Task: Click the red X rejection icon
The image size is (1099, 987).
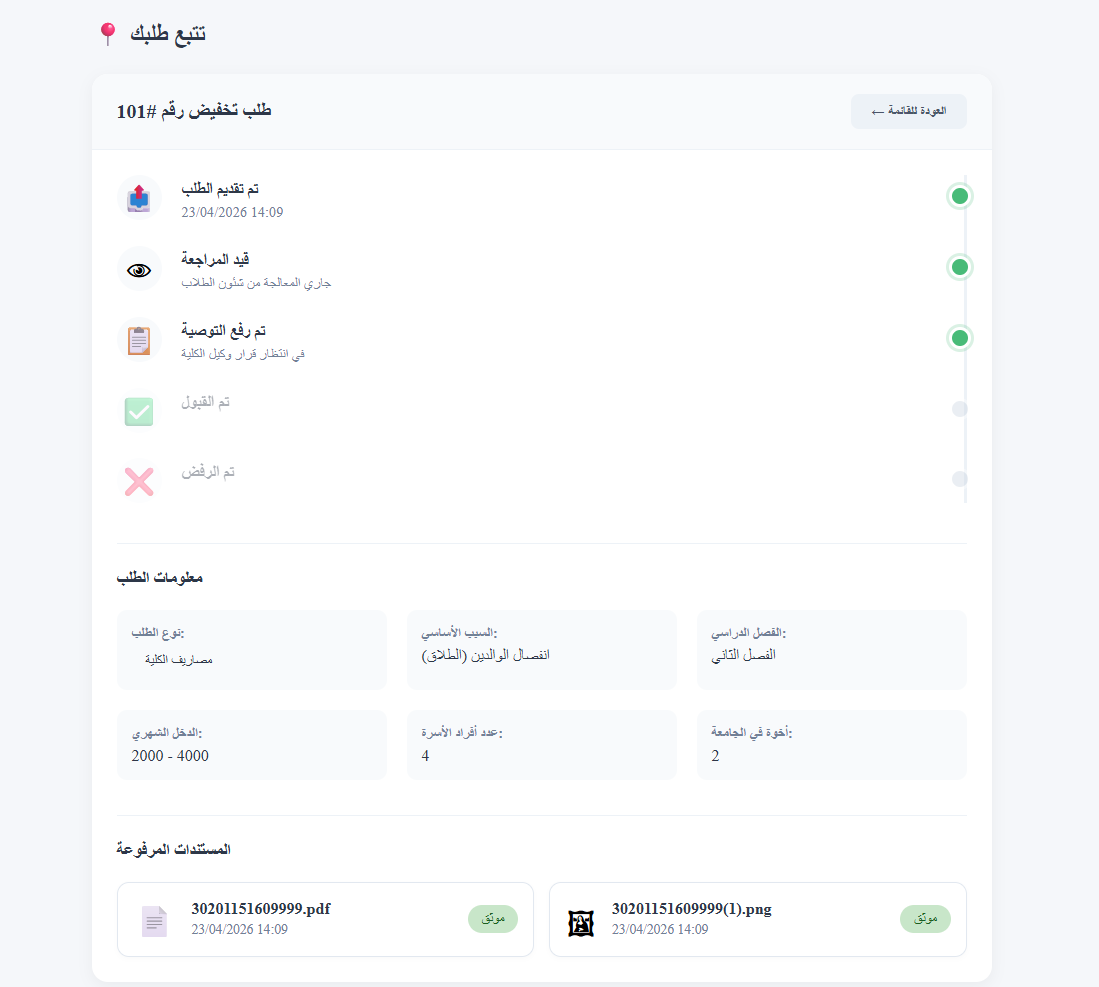Action: pos(139,481)
